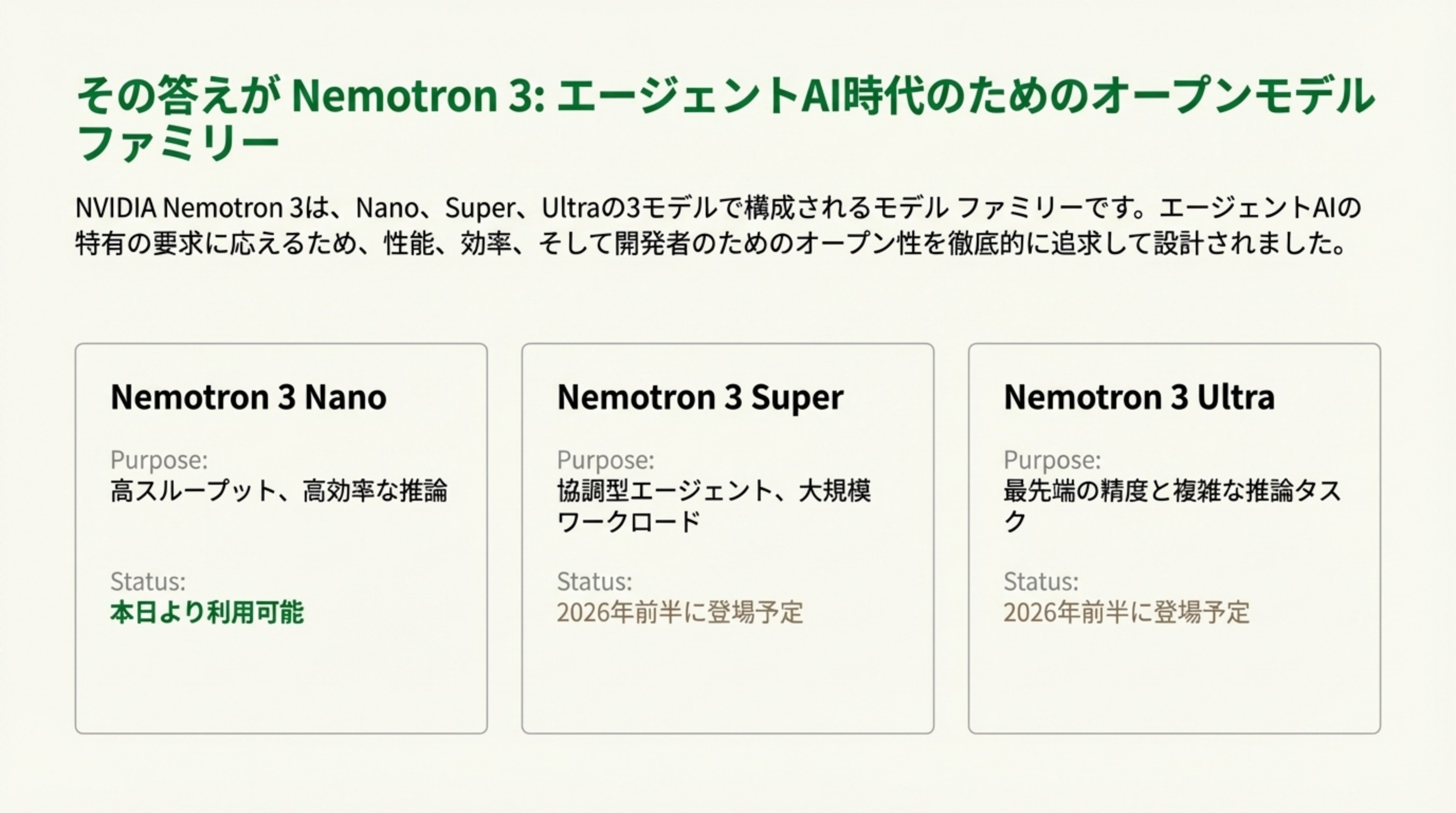Screen dimensions: 1456x813
Task: Click the Purpose label in the Nano card
Action: pos(159,459)
